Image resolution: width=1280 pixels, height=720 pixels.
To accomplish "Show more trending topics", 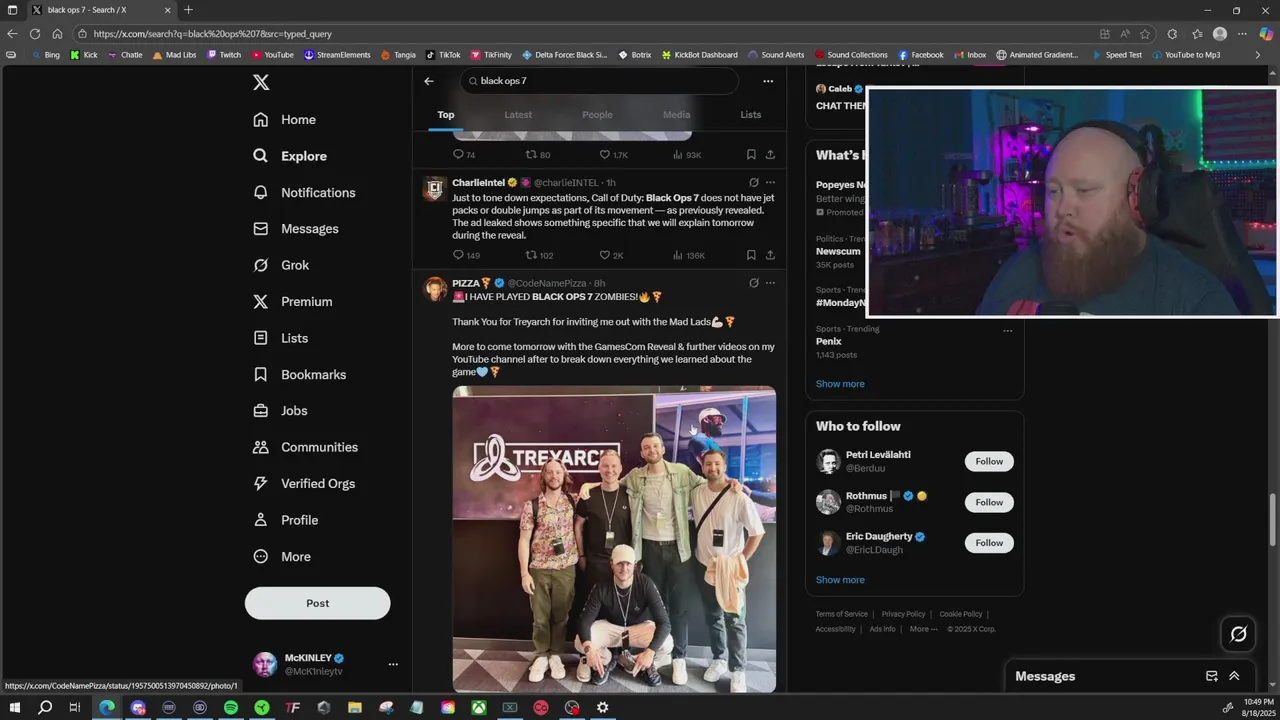I will (840, 384).
